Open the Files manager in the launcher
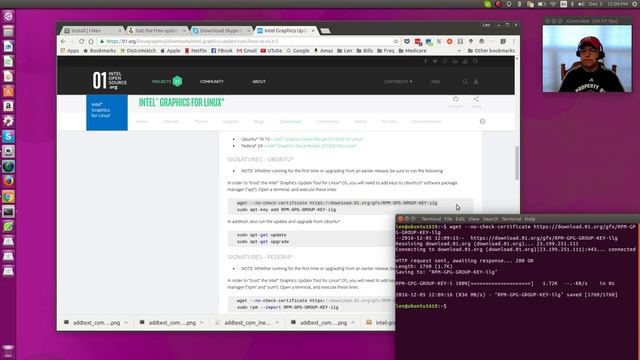This screenshot has height=360, width=640. coord(8,31)
